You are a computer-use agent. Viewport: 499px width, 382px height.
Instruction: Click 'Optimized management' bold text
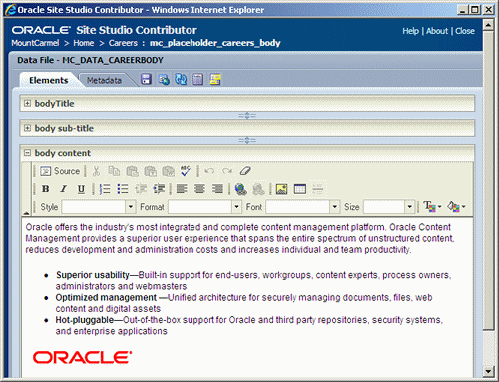106,297
